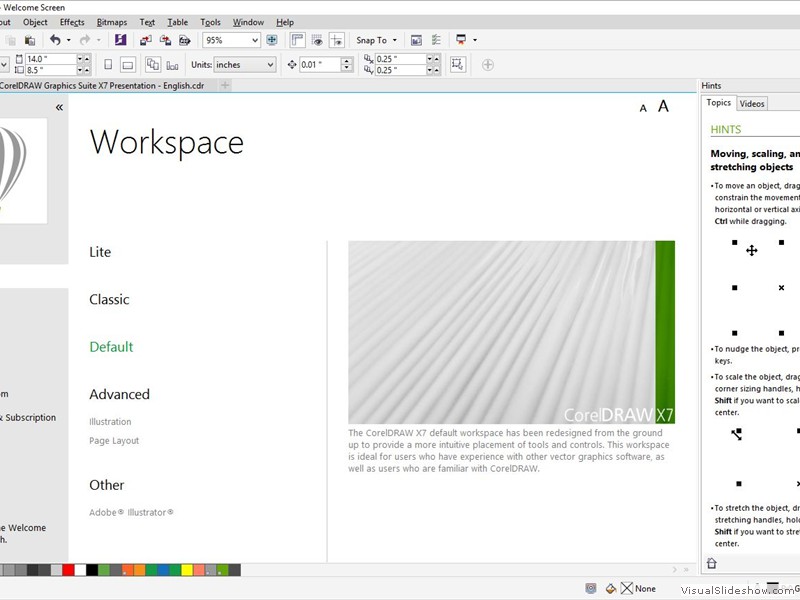Expand the color palette with double arrow

tap(686, 569)
